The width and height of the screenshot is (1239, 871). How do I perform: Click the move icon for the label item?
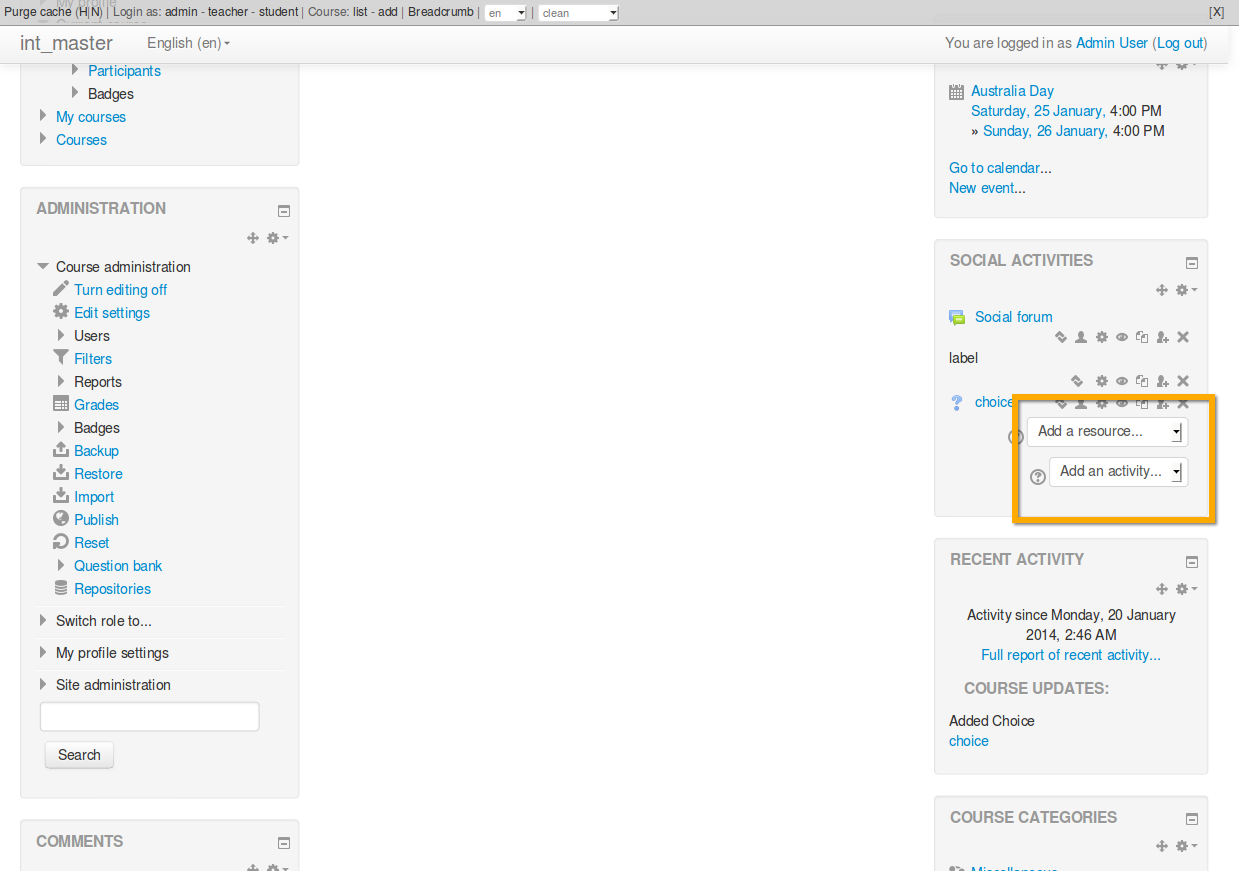(1077, 381)
